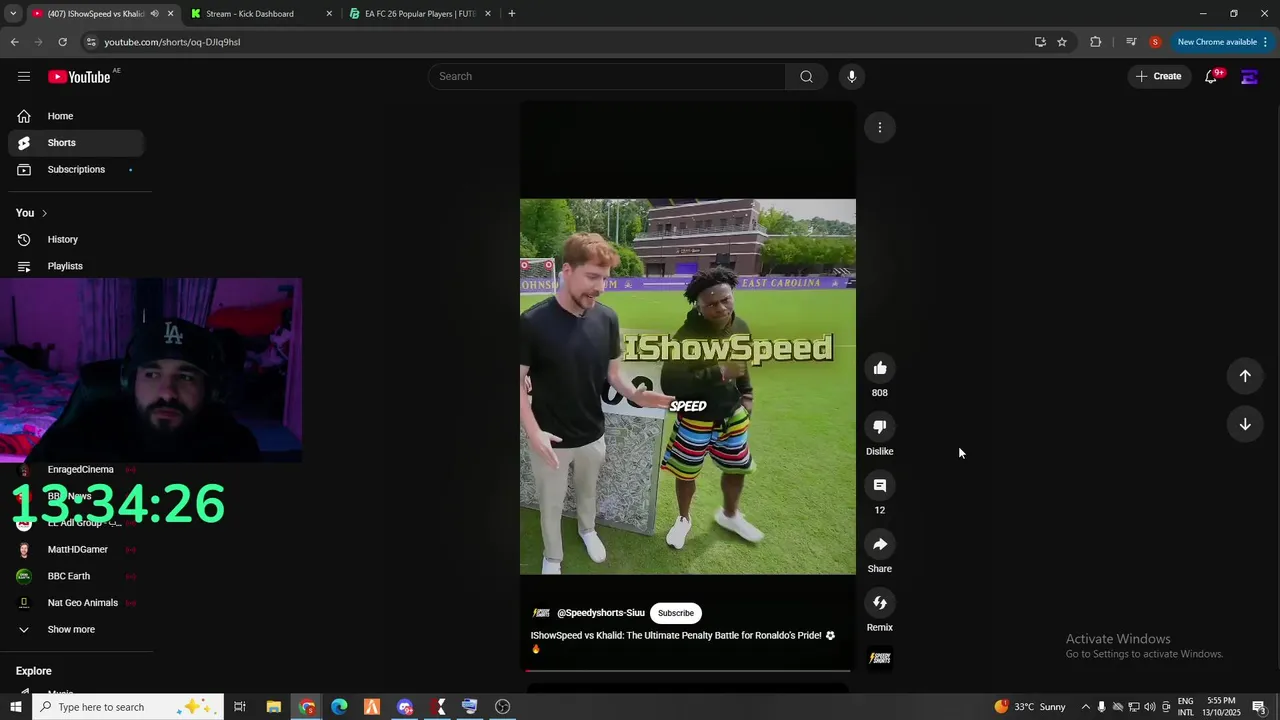The height and width of the screenshot is (720, 1280).
Task: Open the YouTube hamburger guide menu
Action: [x=24, y=76]
